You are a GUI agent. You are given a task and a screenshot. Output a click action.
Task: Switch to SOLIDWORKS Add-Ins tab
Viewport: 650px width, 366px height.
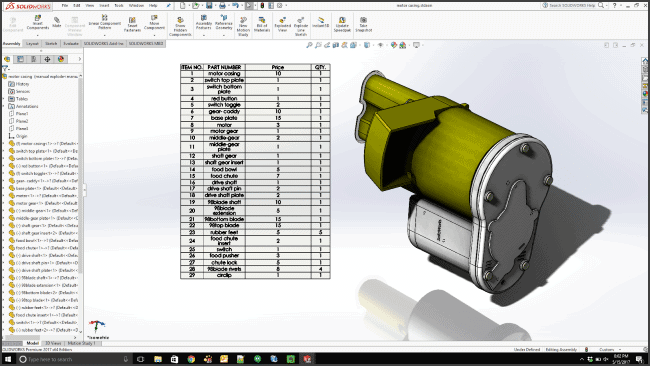(x=104, y=44)
